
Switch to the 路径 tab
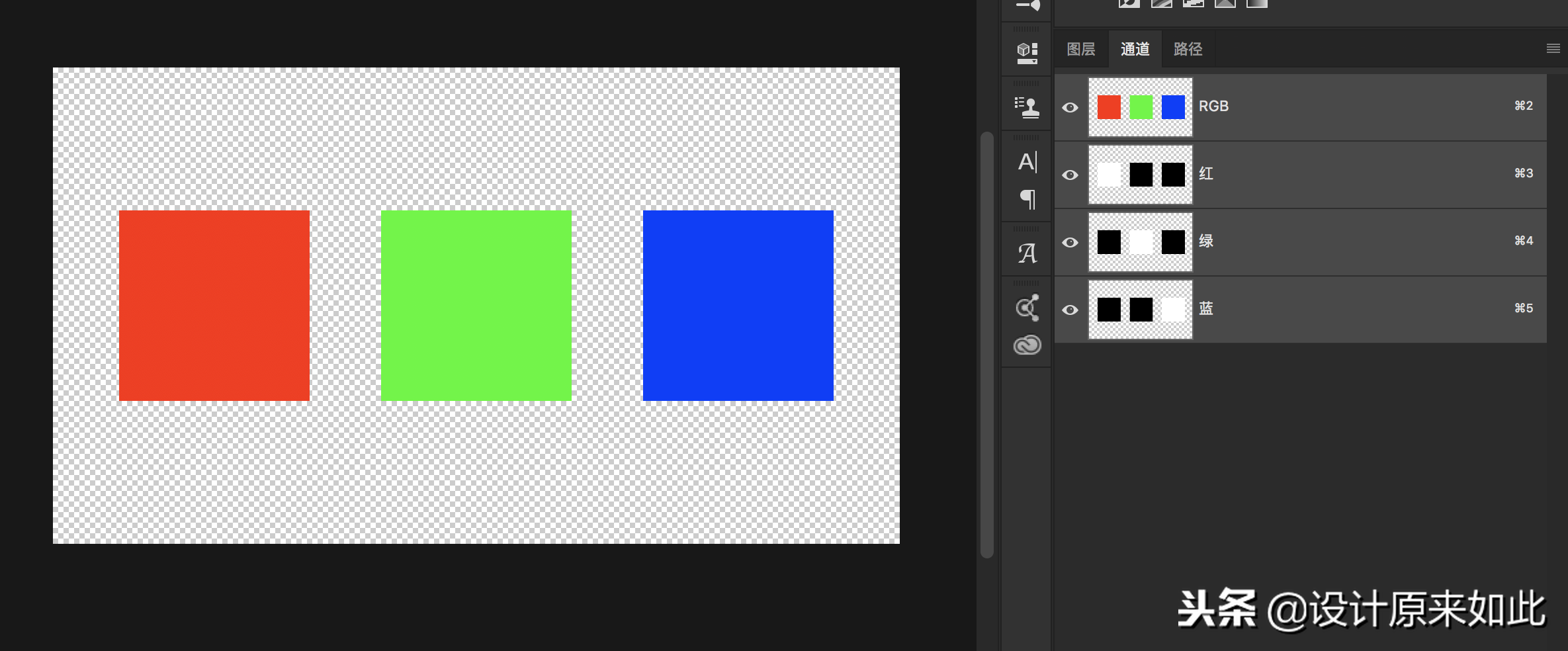[x=1188, y=49]
